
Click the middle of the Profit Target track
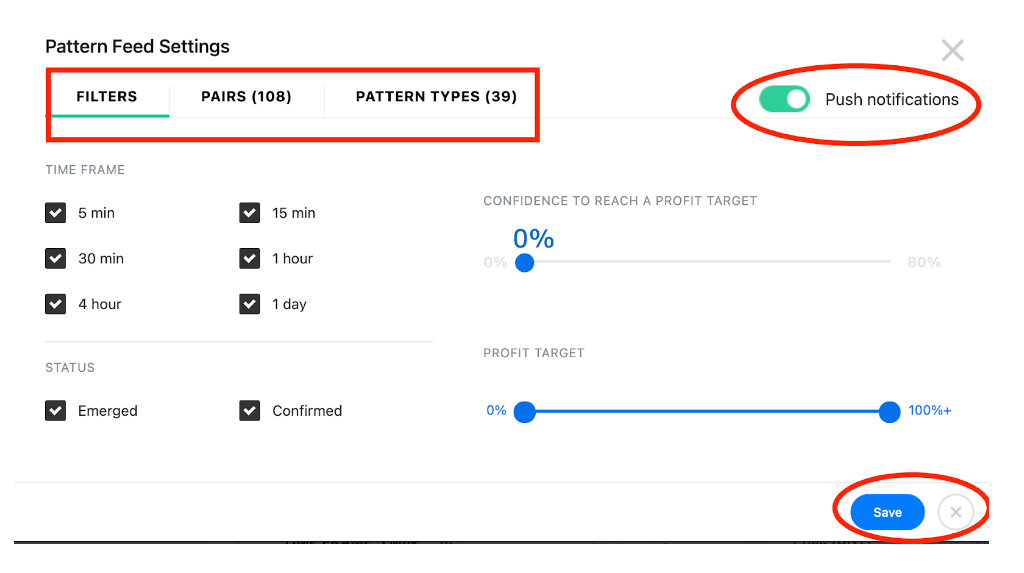pyautogui.click(x=707, y=412)
